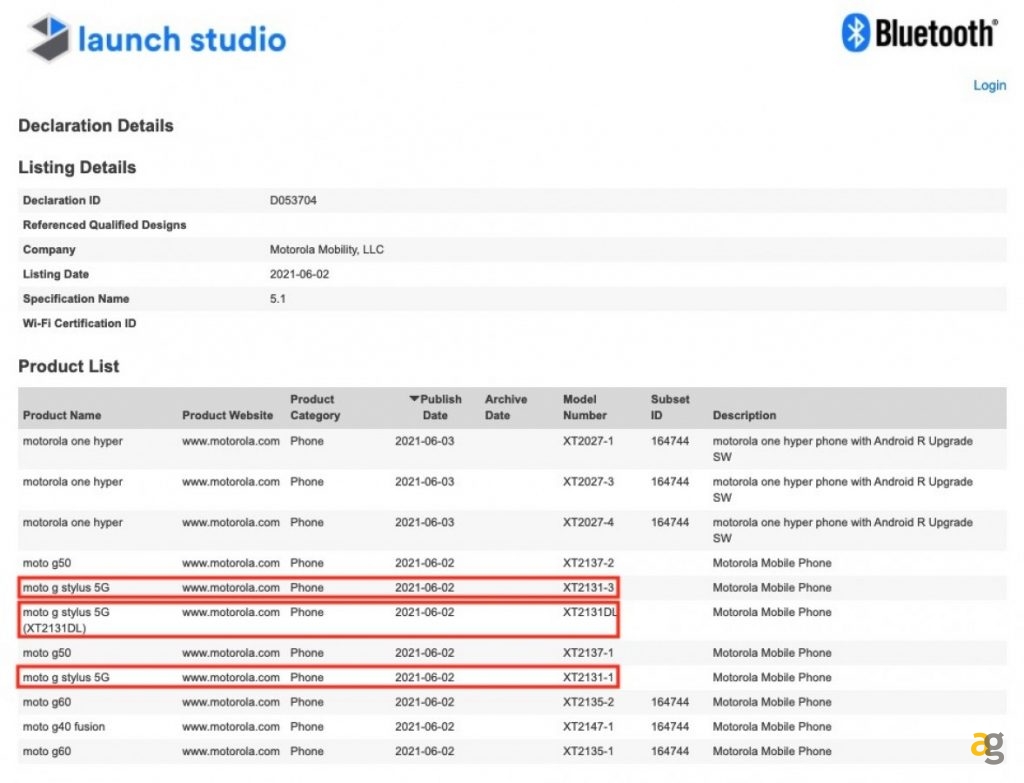Image resolution: width=1024 pixels, height=783 pixels.
Task: Click the Product Website column header
Action: point(227,415)
